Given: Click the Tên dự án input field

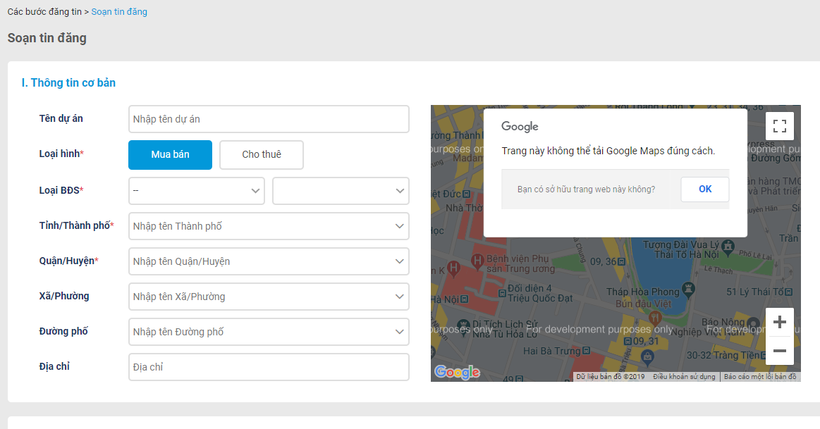Looking at the screenshot, I should 269,119.
